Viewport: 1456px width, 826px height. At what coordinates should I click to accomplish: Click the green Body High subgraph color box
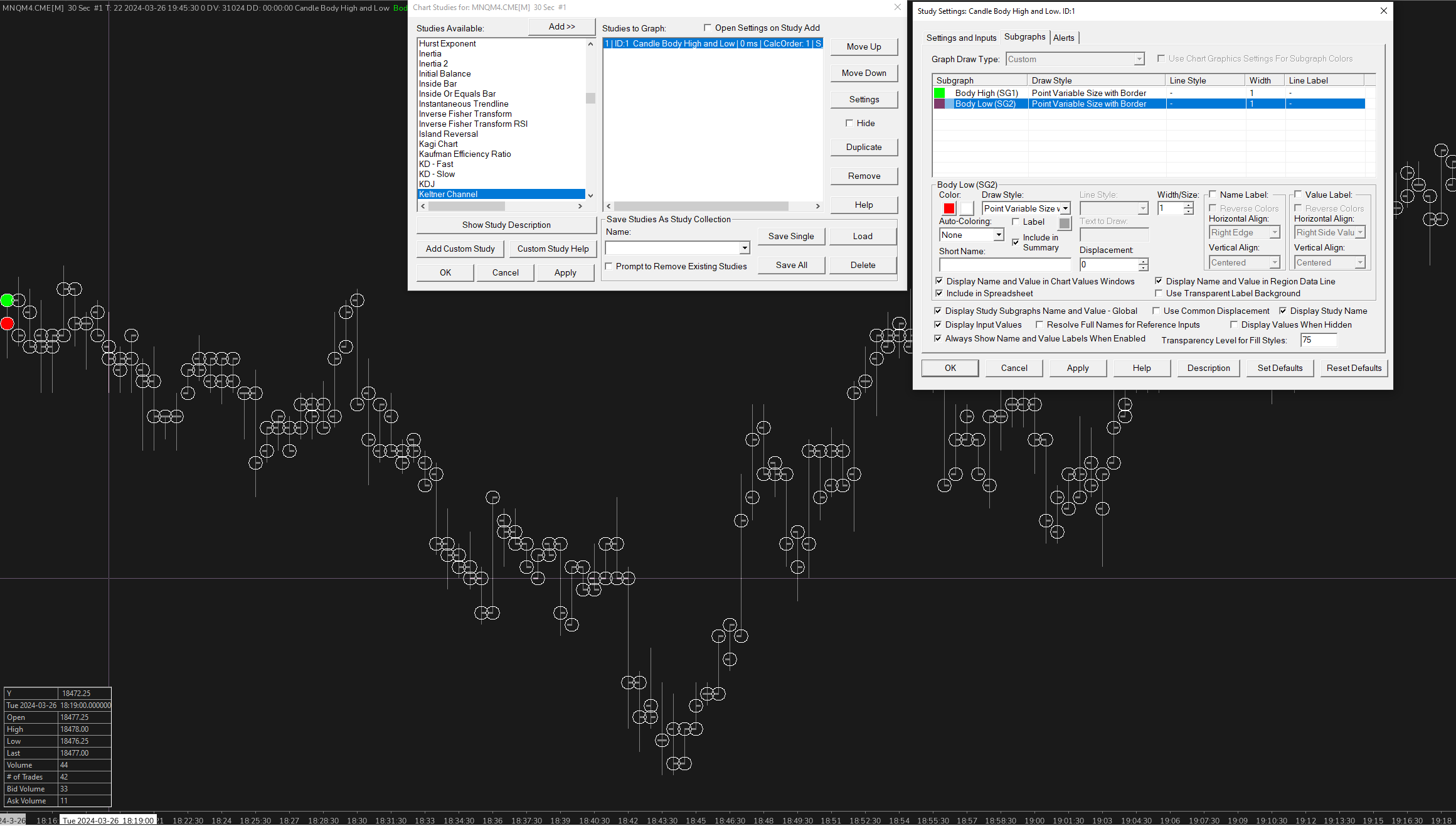[x=940, y=93]
